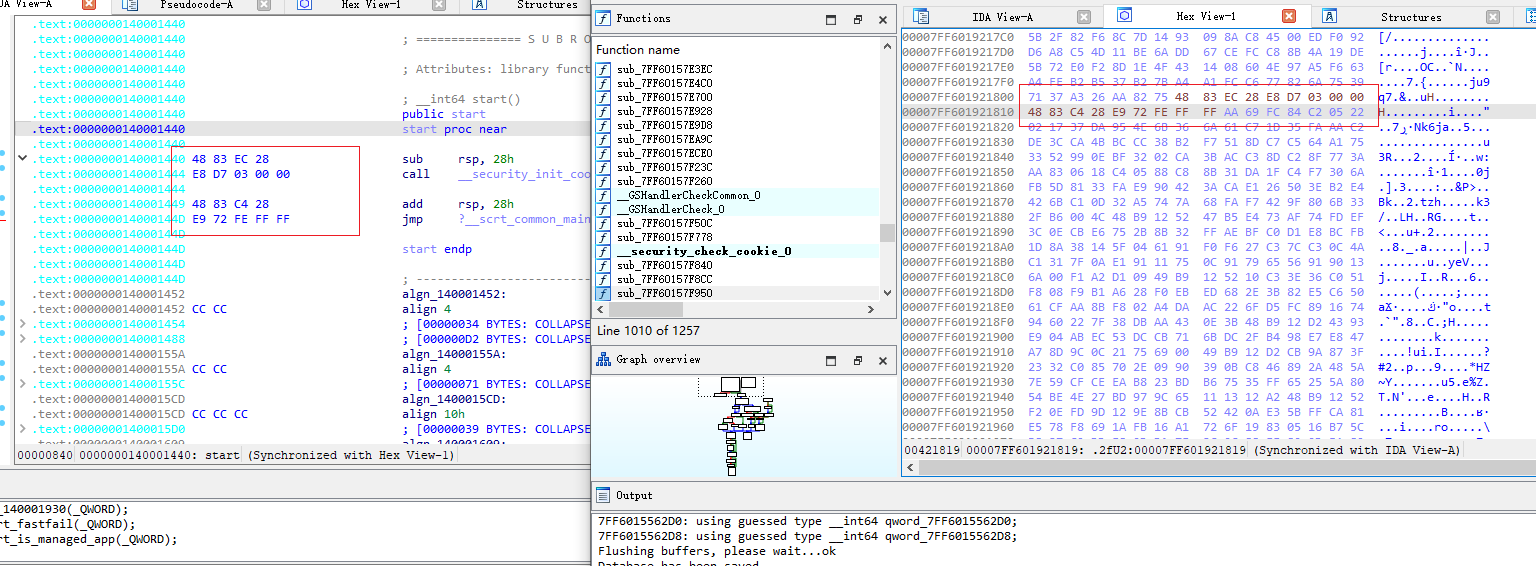
Task: Expand collapsed block at .text:0000000140001454
Action: pos(24,324)
